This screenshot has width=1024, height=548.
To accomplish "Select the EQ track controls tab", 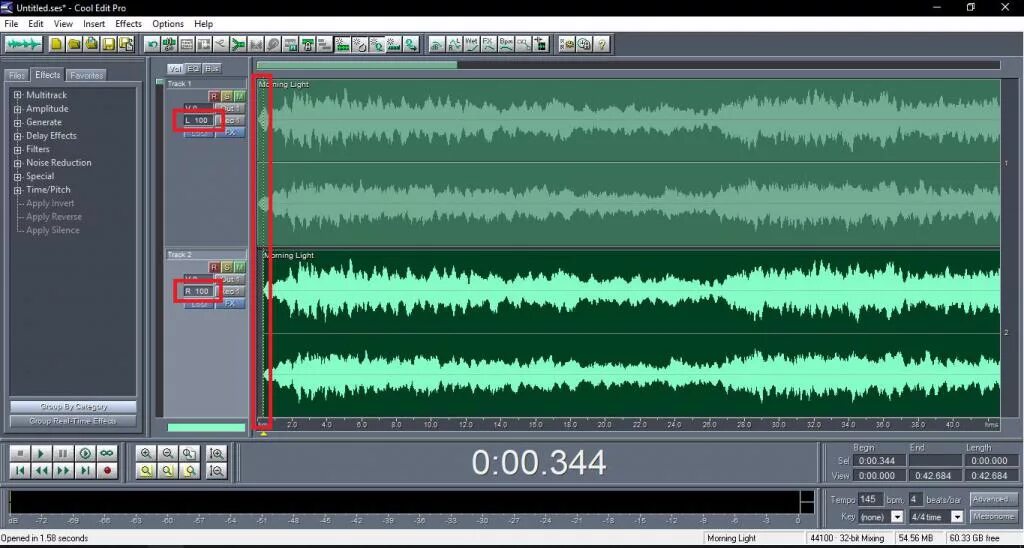I will pos(193,69).
